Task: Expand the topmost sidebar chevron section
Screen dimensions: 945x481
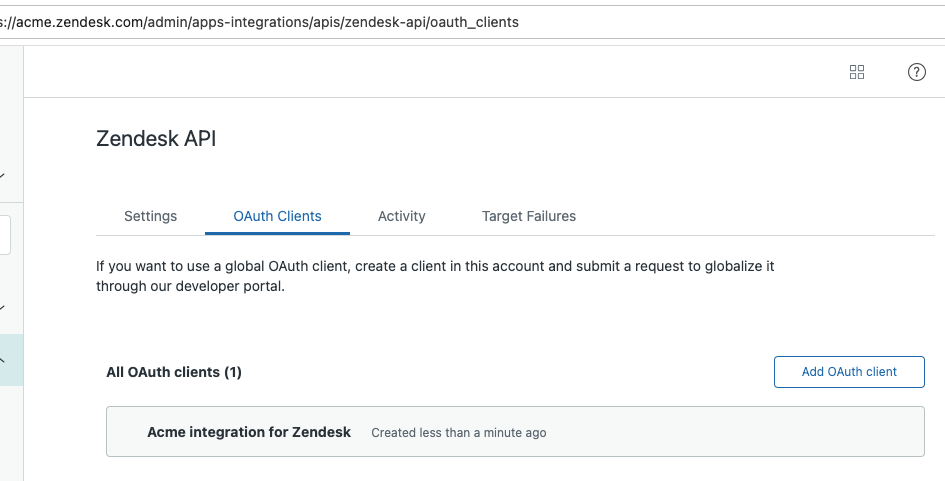Action: coord(3,176)
